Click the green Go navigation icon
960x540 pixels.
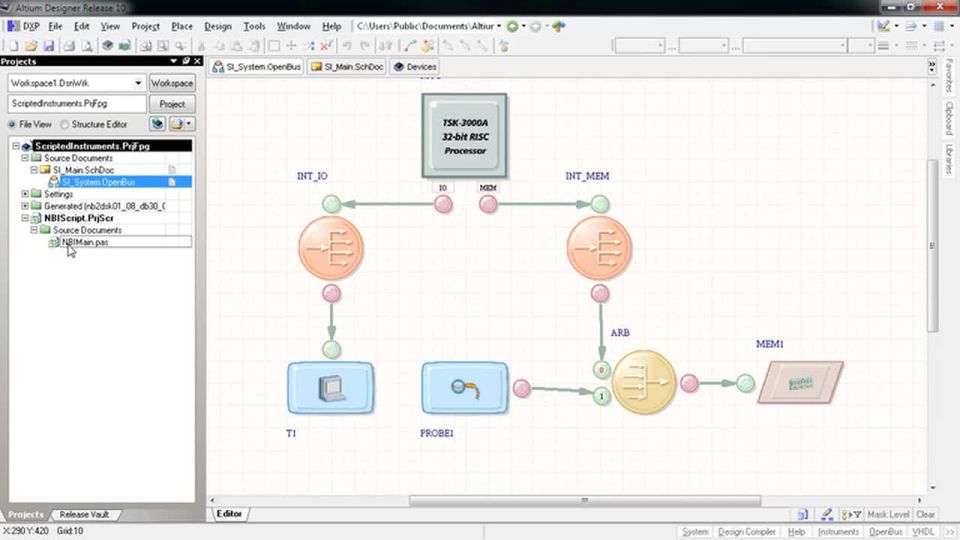coord(512,26)
